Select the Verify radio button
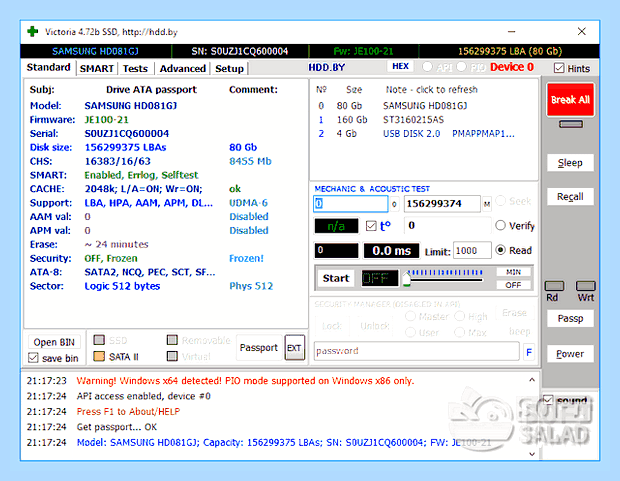 (x=500, y=225)
